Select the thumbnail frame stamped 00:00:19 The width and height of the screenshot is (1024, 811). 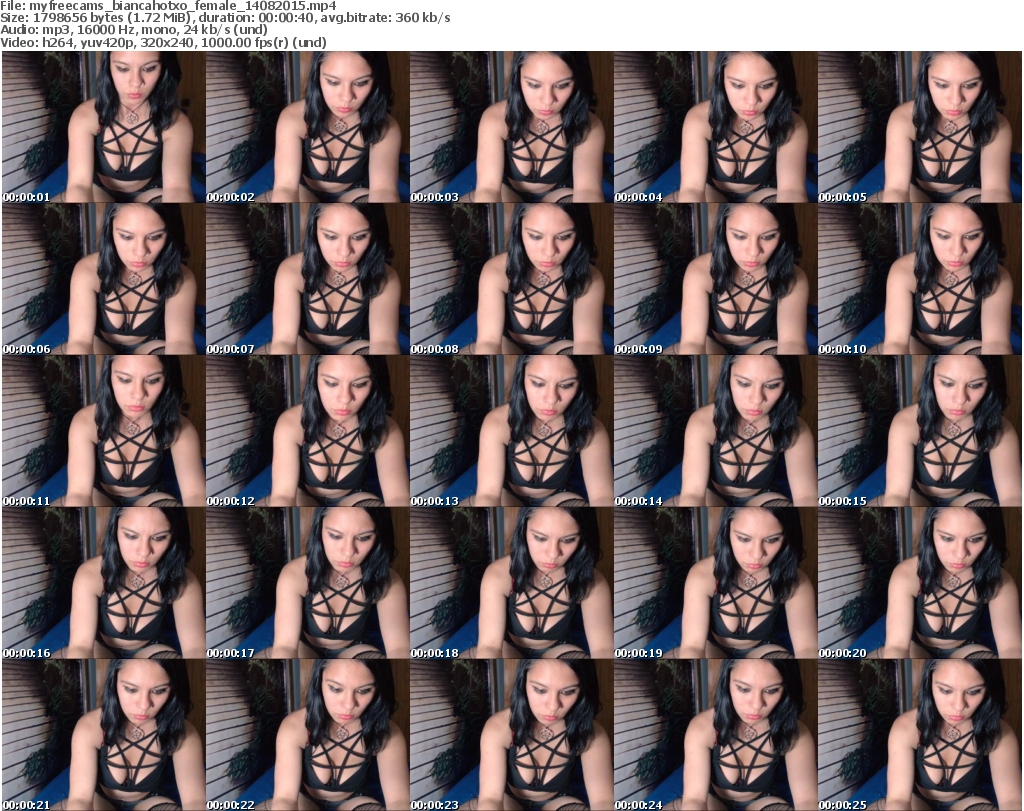pyautogui.click(x=714, y=584)
